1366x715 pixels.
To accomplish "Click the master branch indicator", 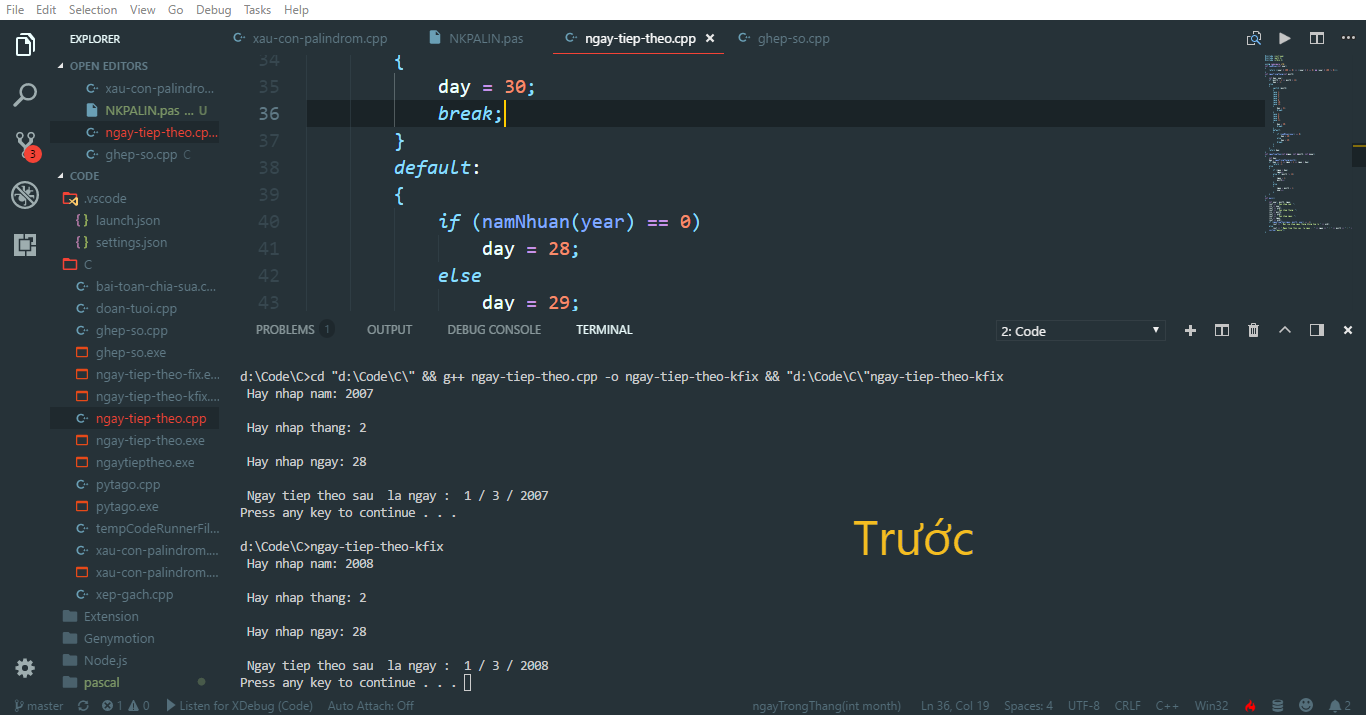I will pos(38,705).
